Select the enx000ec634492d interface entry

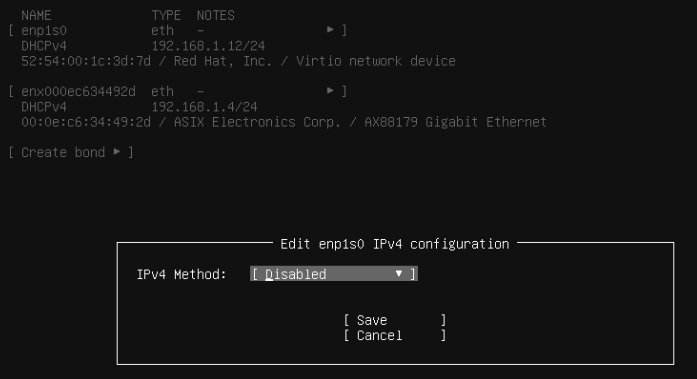click(178, 91)
